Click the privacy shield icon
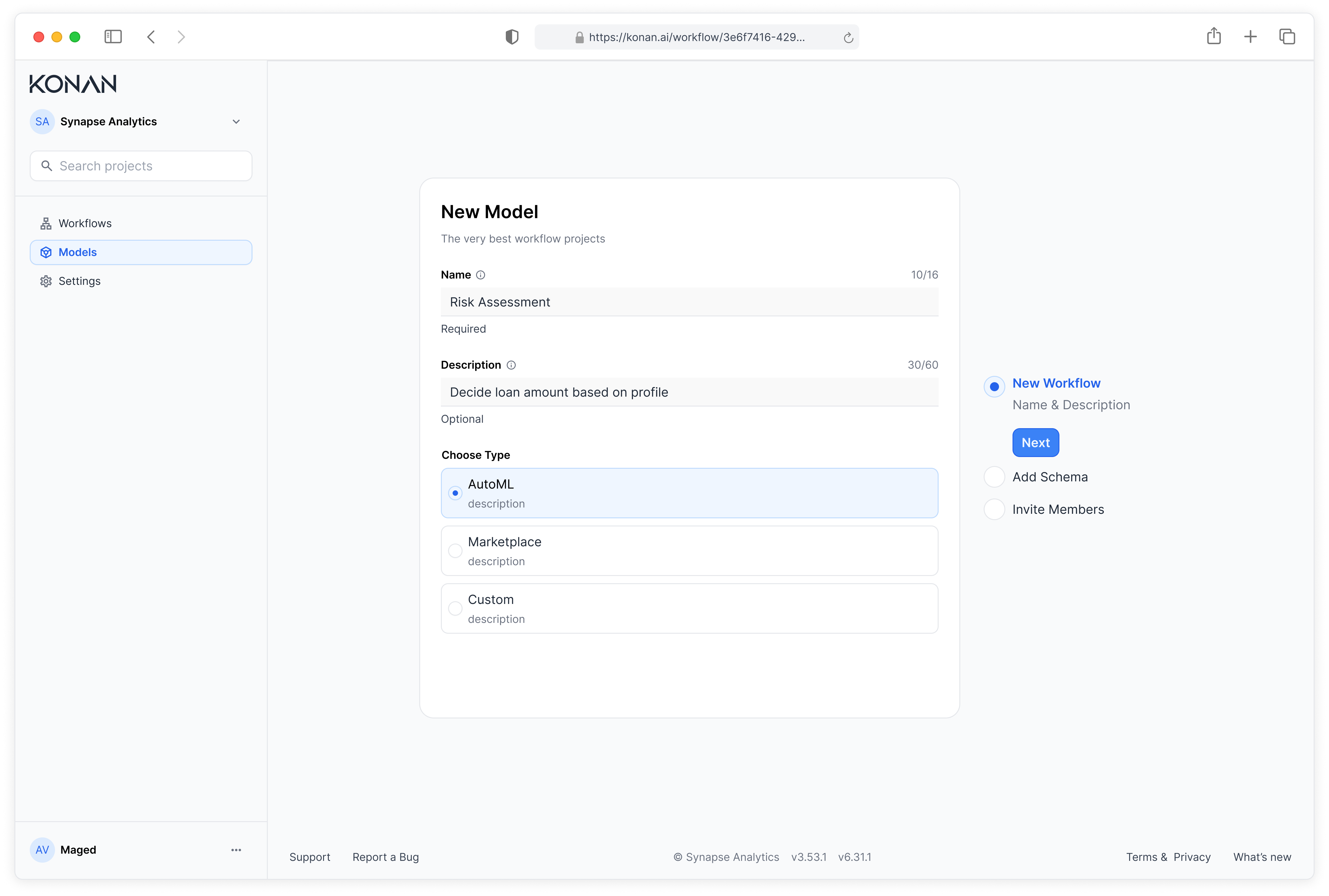Screen dimensions: 1329x896 (x=512, y=37)
